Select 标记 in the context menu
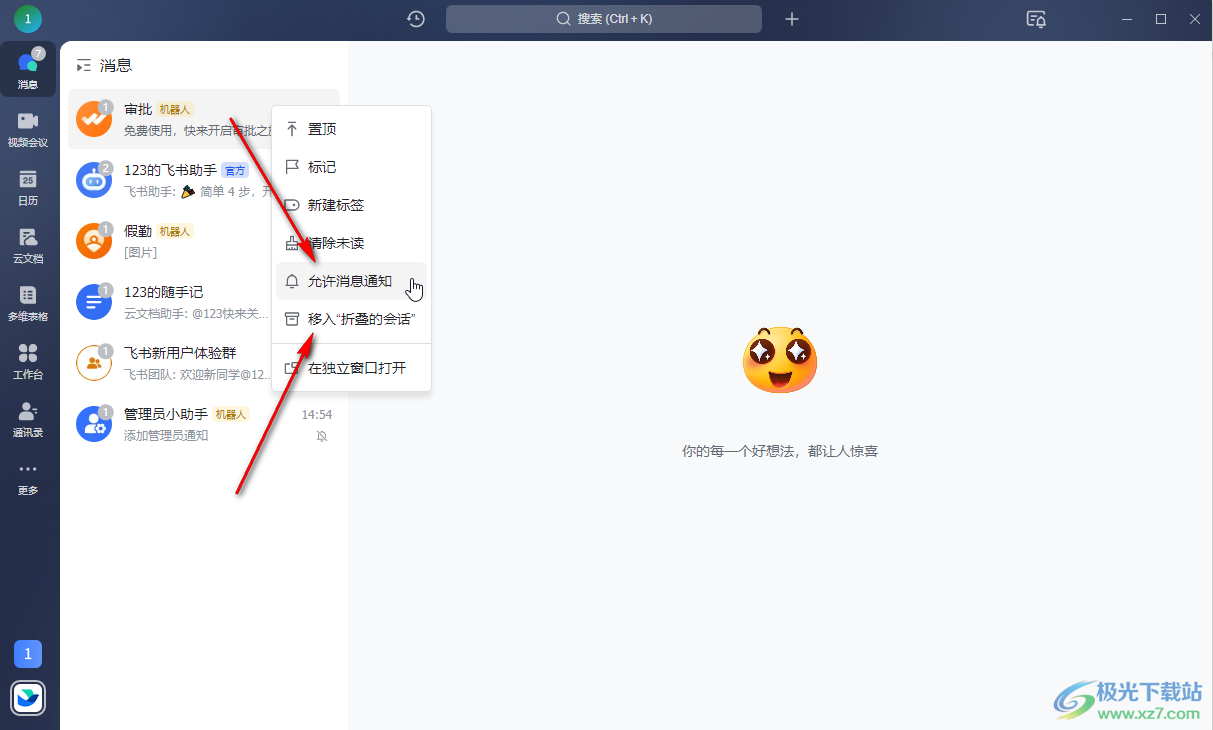Screen dimensions: 1213x730 coord(351,167)
